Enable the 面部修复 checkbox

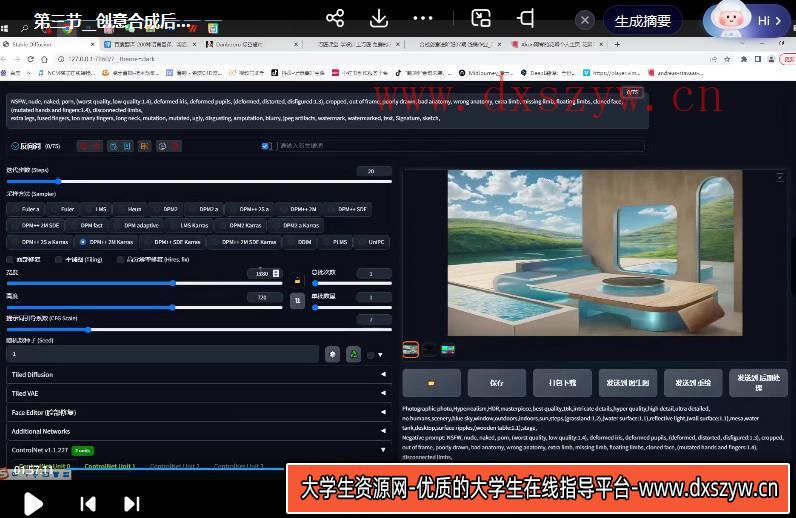(x=10, y=260)
